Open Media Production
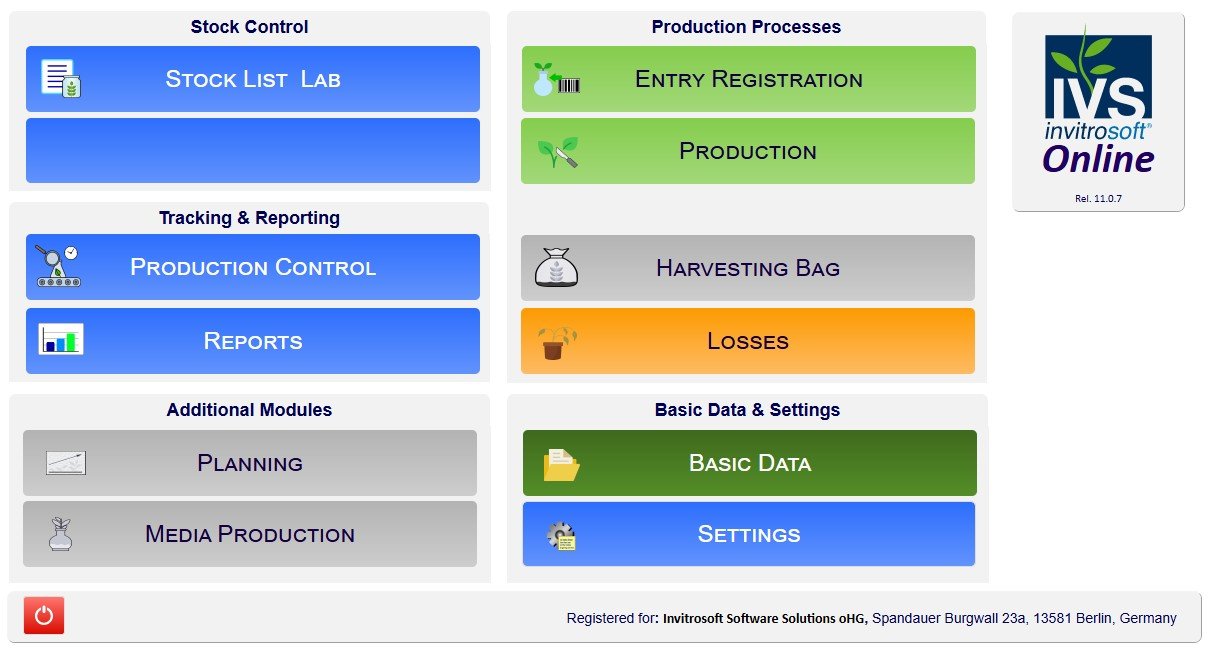The height and width of the screenshot is (652, 1216). pyautogui.click(x=250, y=534)
